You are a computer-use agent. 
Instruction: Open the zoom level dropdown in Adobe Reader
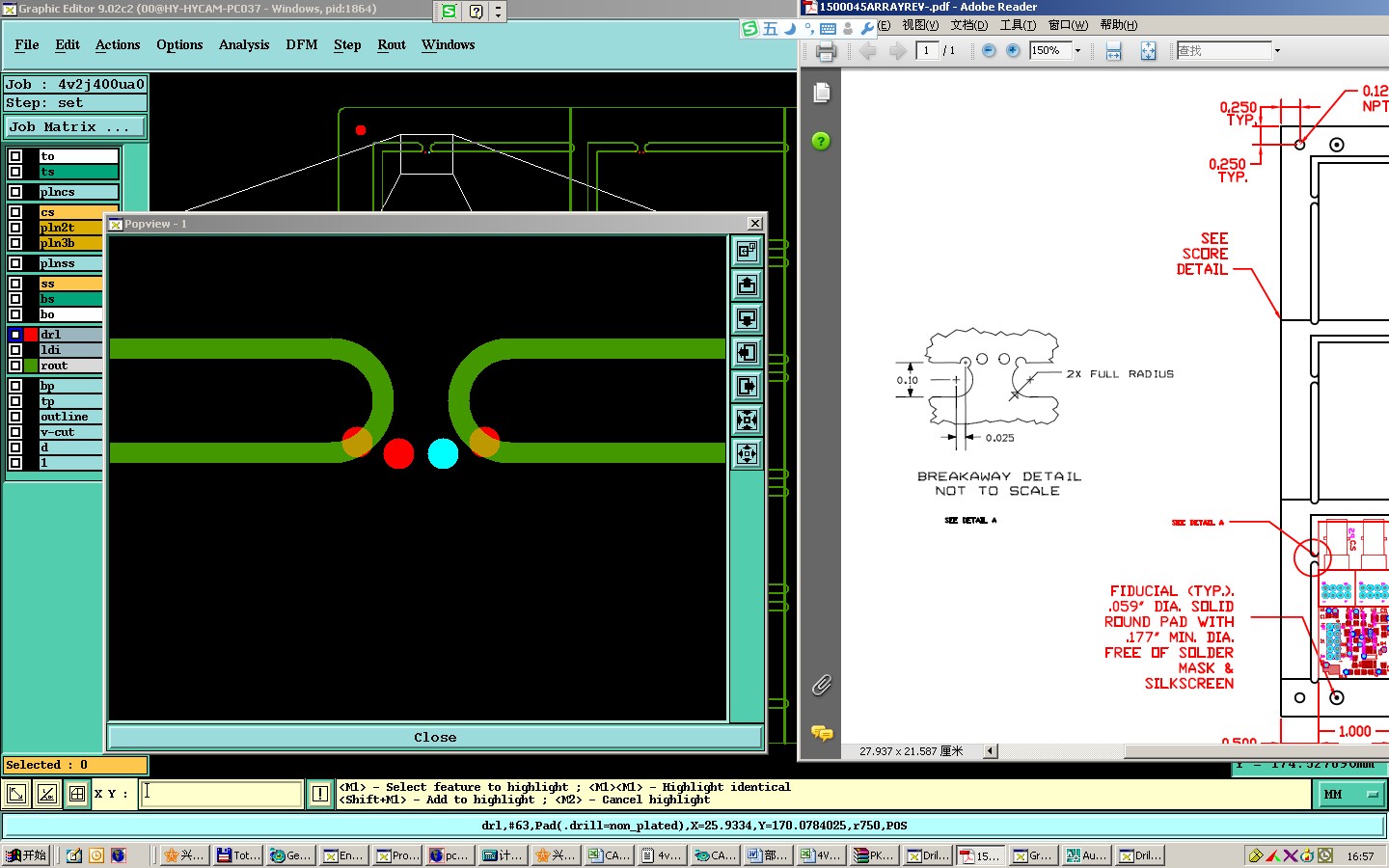click(x=1077, y=51)
